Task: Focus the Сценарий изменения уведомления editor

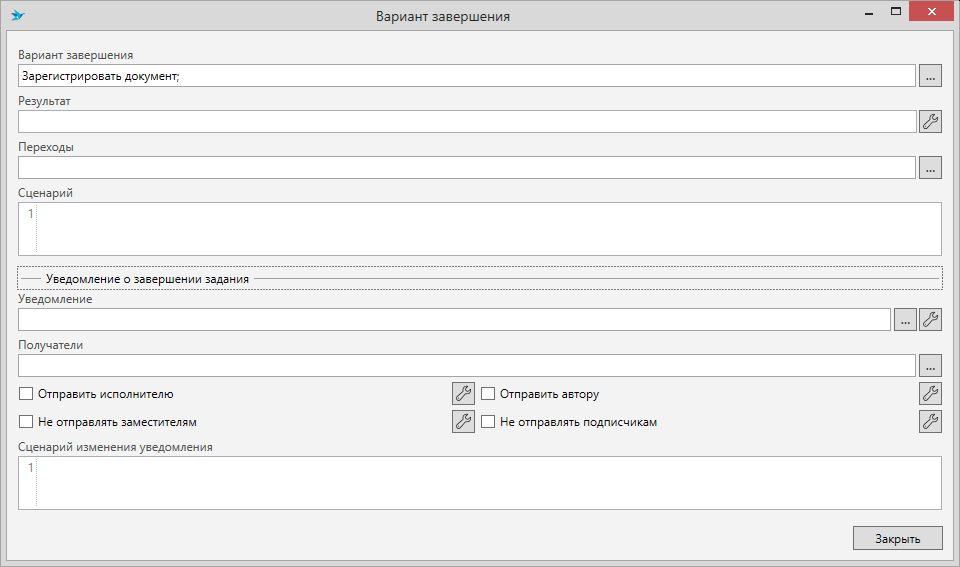Action: pos(488,483)
